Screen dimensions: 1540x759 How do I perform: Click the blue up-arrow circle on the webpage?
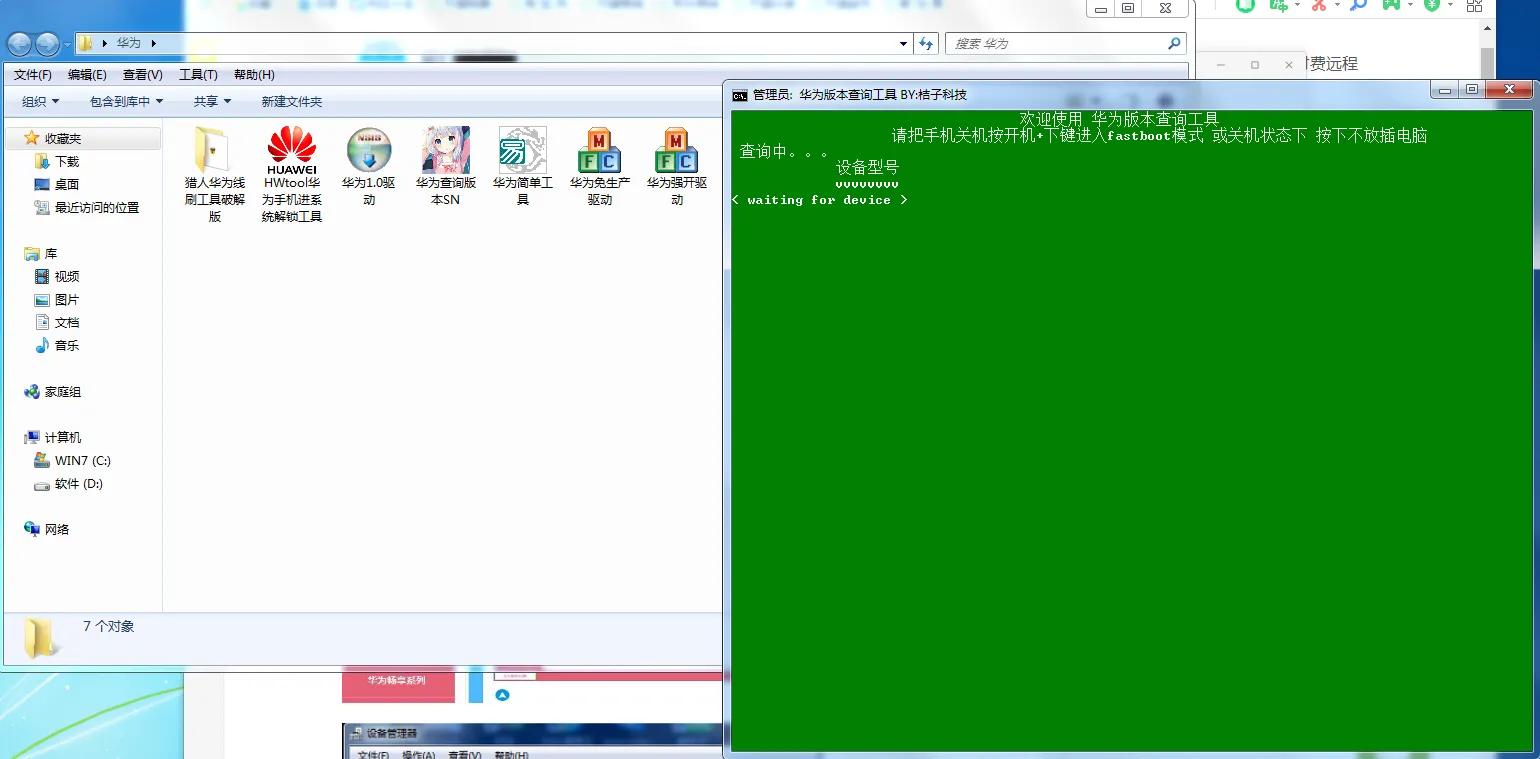[502, 695]
